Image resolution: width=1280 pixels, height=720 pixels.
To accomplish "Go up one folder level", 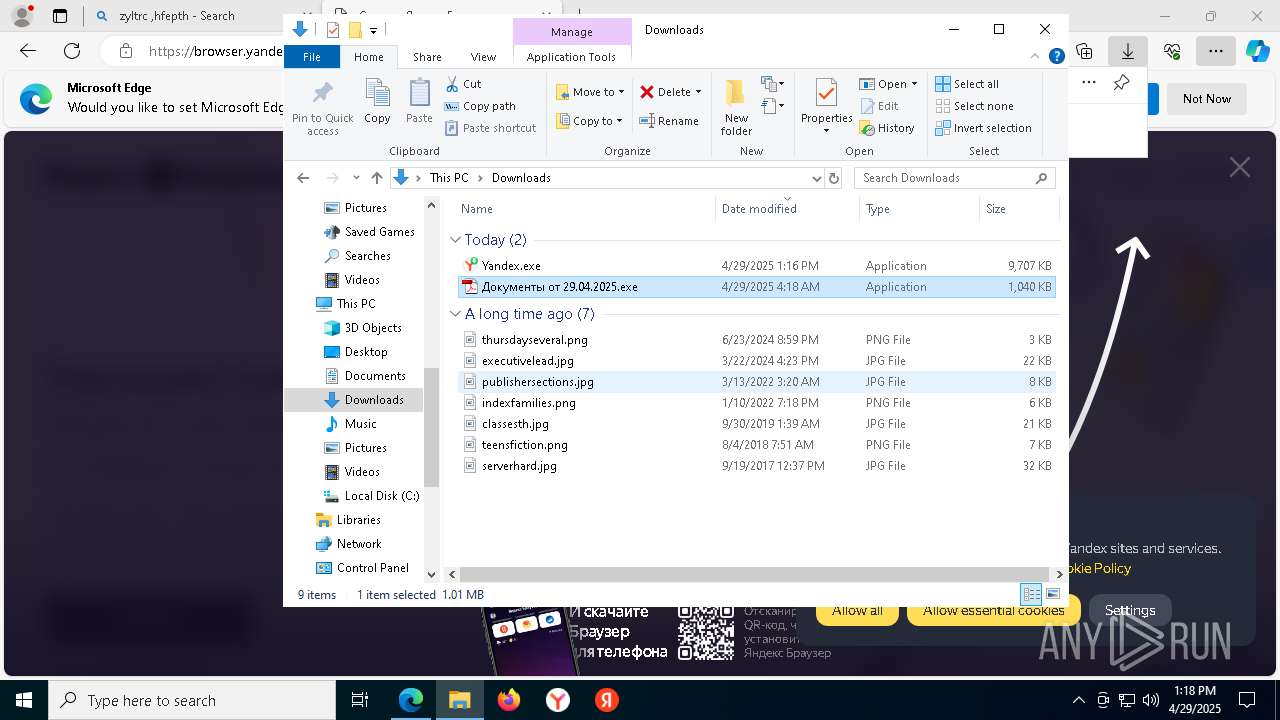I will click(376, 178).
